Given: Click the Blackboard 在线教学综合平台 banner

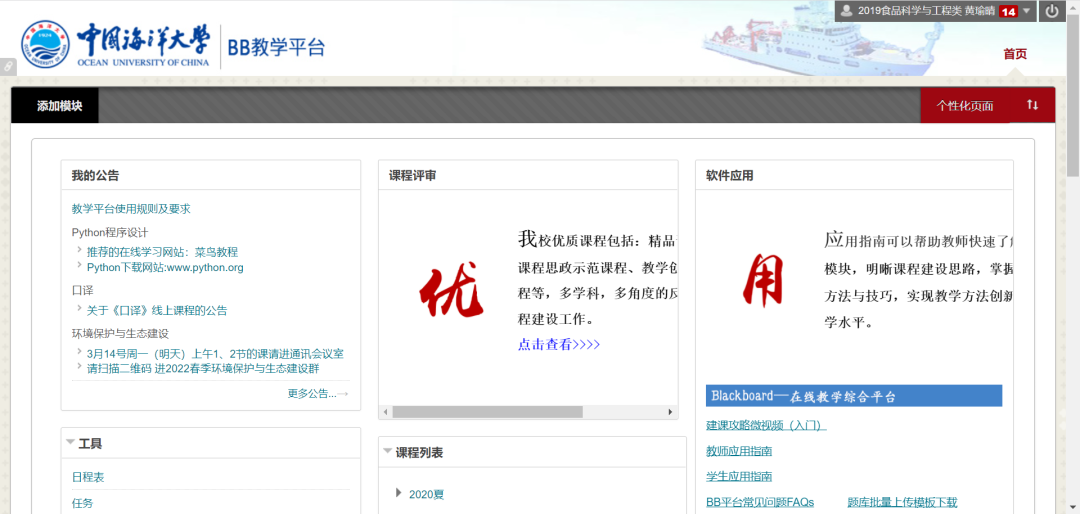Looking at the screenshot, I should coord(853,396).
